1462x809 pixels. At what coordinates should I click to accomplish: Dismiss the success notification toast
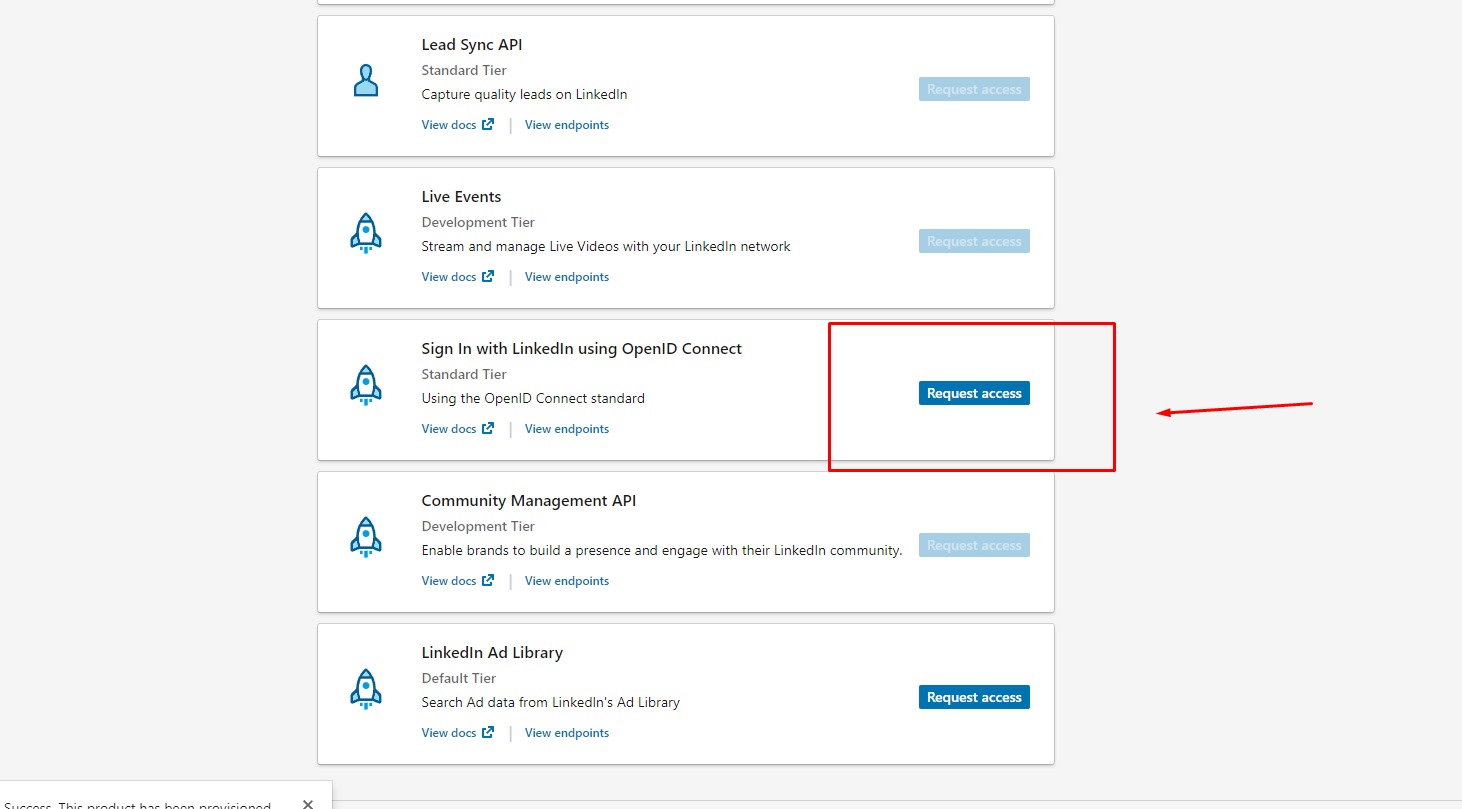(x=308, y=803)
